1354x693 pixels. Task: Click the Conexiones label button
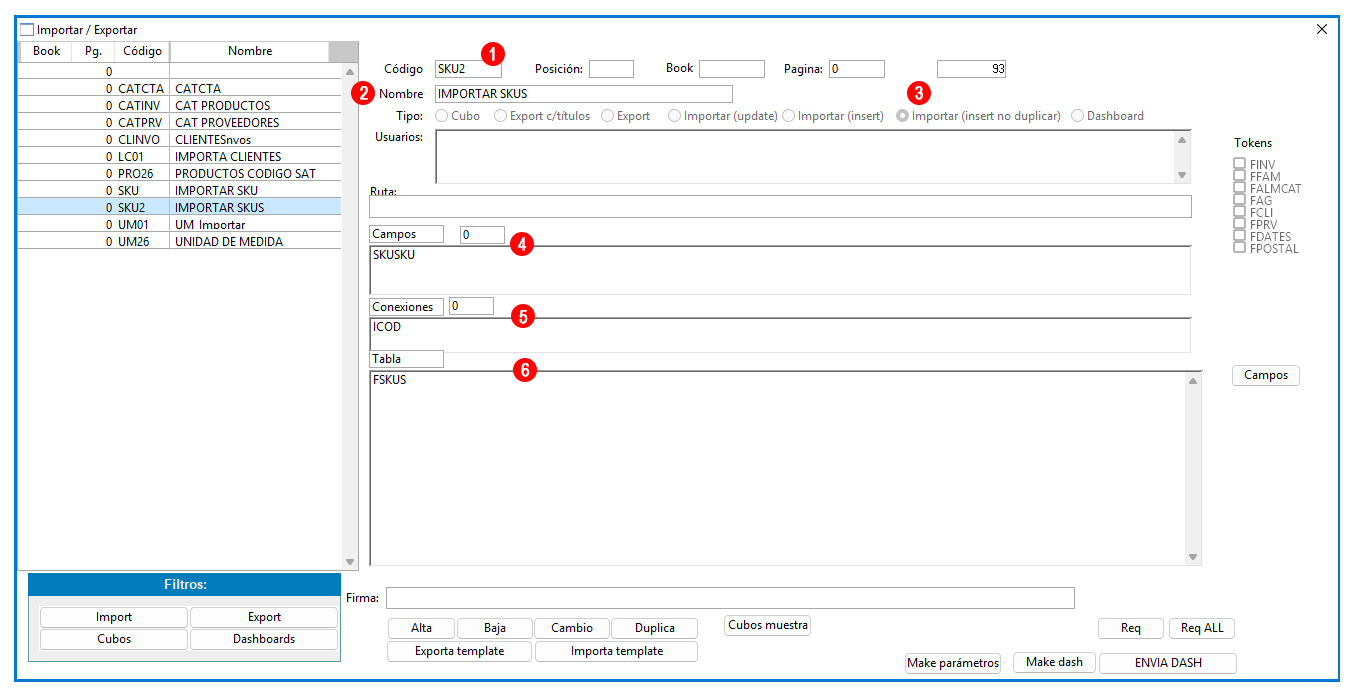coord(406,306)
